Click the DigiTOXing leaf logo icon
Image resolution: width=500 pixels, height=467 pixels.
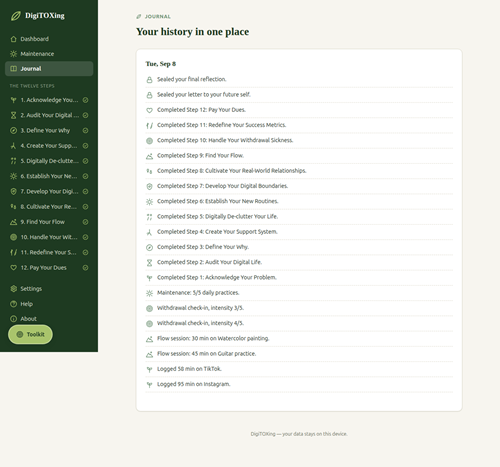[15, 16]
